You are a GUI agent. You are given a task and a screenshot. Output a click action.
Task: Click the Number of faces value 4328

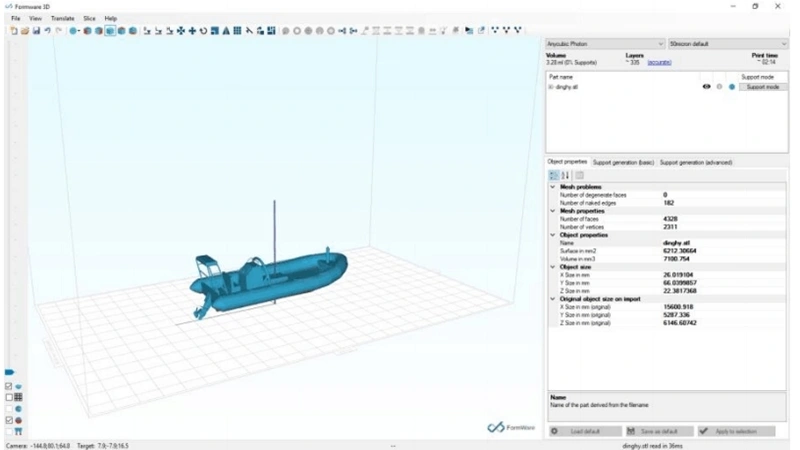point(670,219)
